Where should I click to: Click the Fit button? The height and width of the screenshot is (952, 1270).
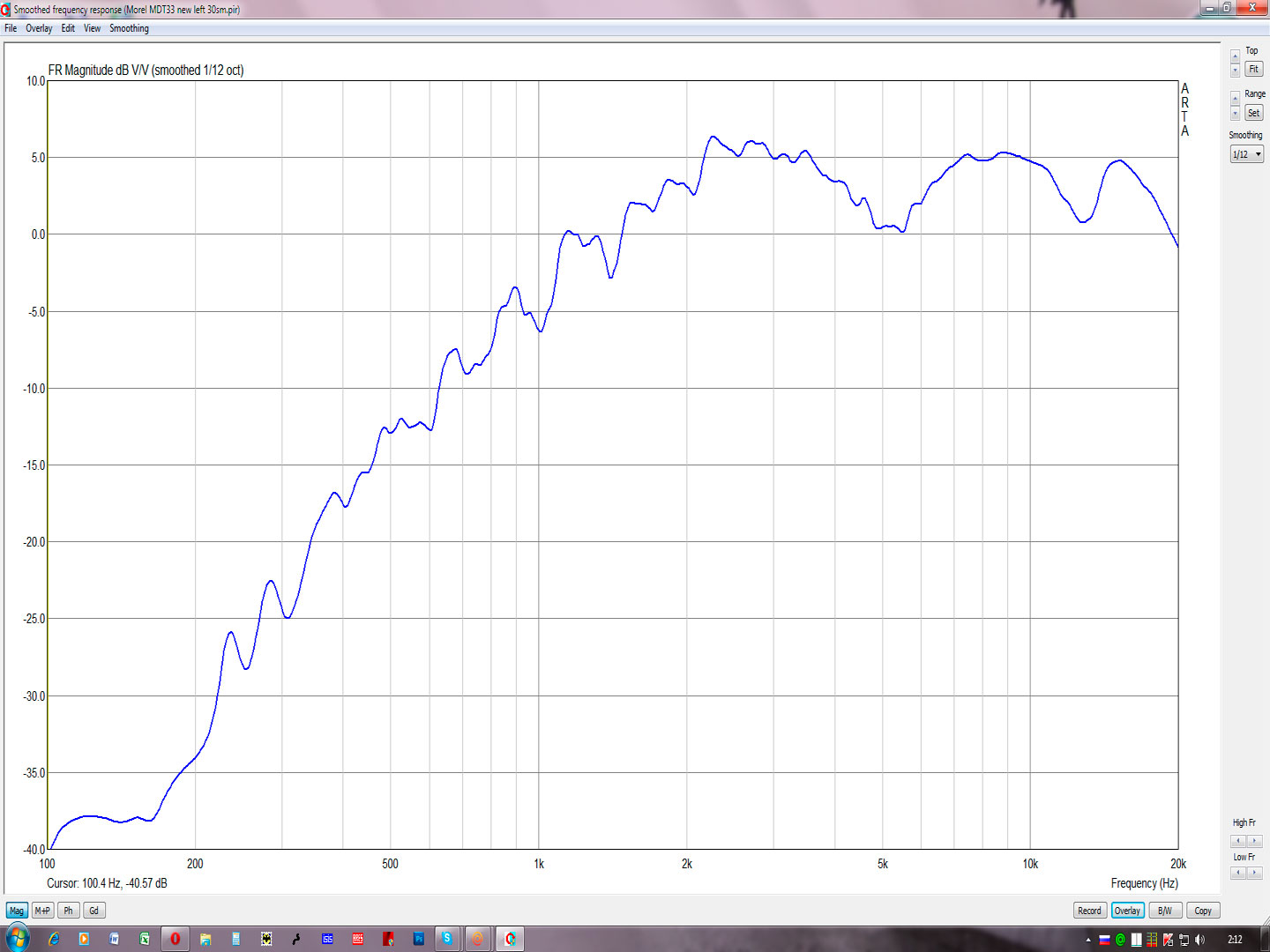1253,69
